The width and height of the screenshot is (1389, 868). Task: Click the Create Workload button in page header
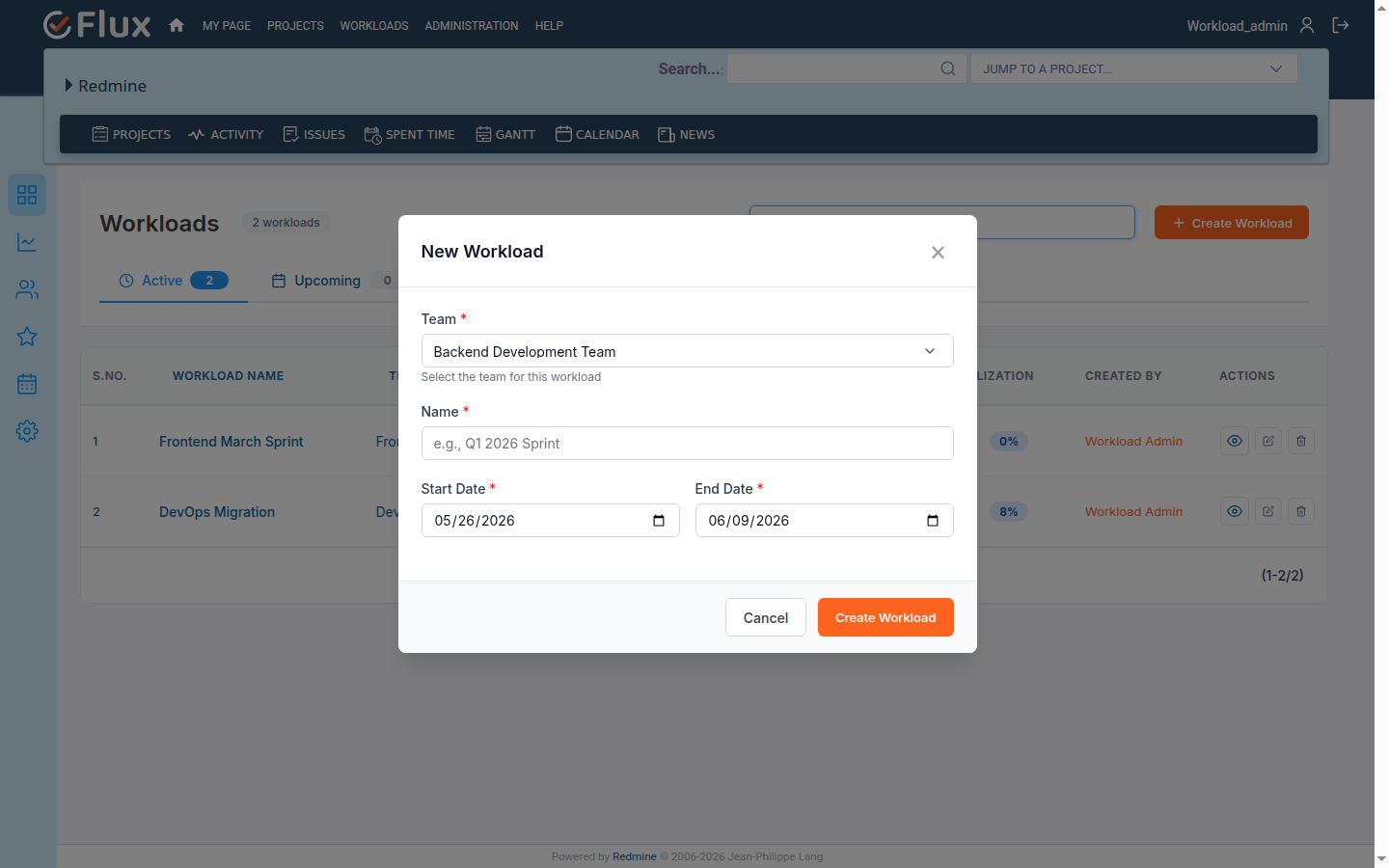tap(1232, 223)
